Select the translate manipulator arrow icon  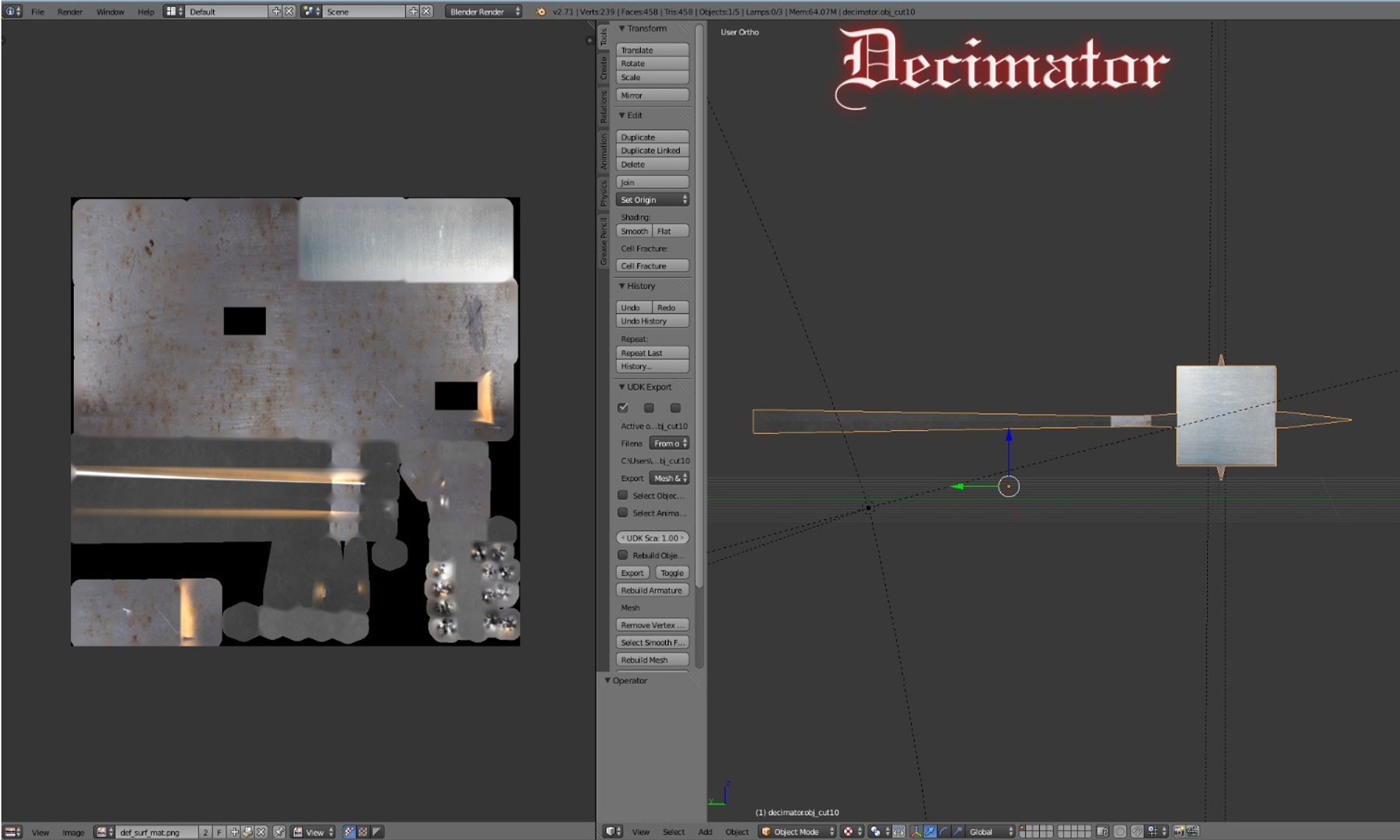930,831
